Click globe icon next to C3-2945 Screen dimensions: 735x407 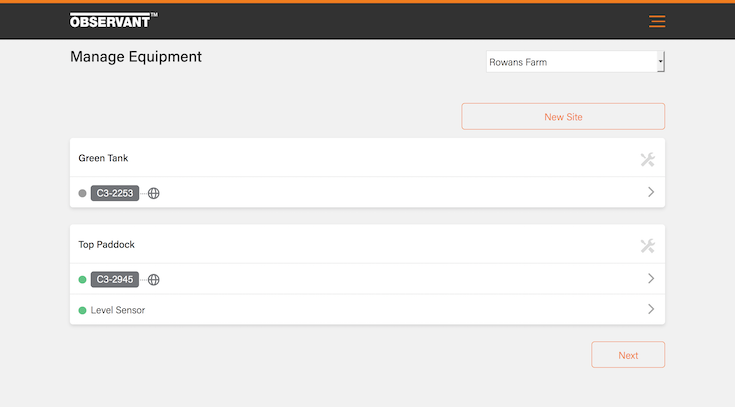pyautogui.click(x=153, y=280)
